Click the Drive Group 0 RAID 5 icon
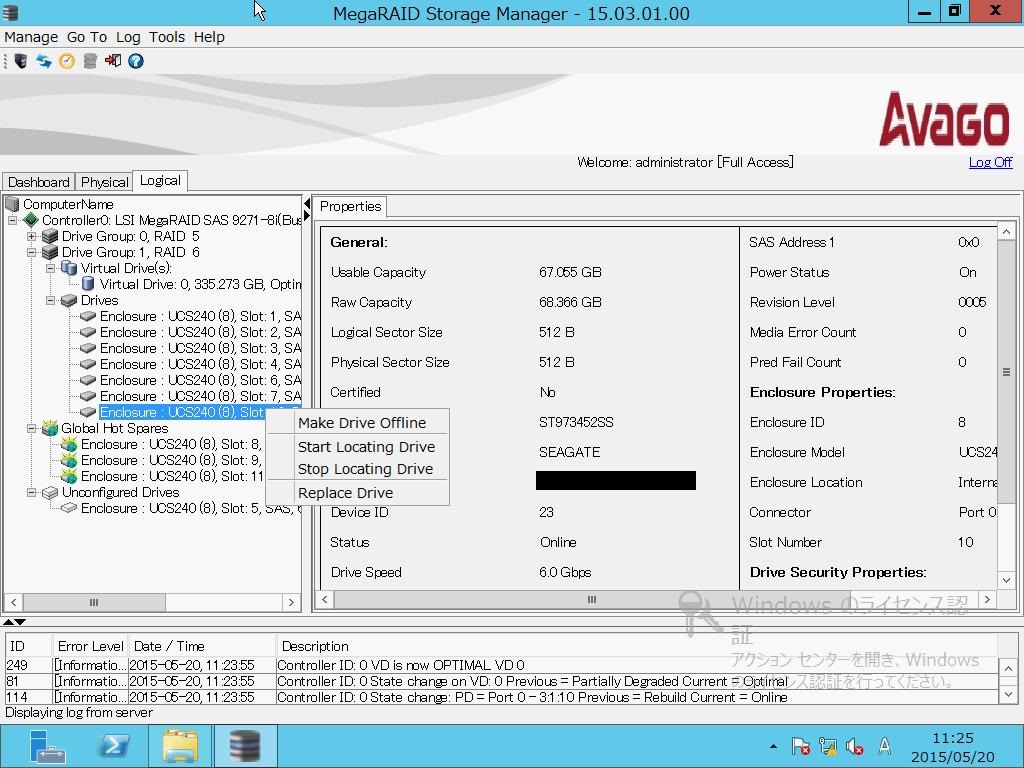1024x768 pixels. [x=50, y=236]
